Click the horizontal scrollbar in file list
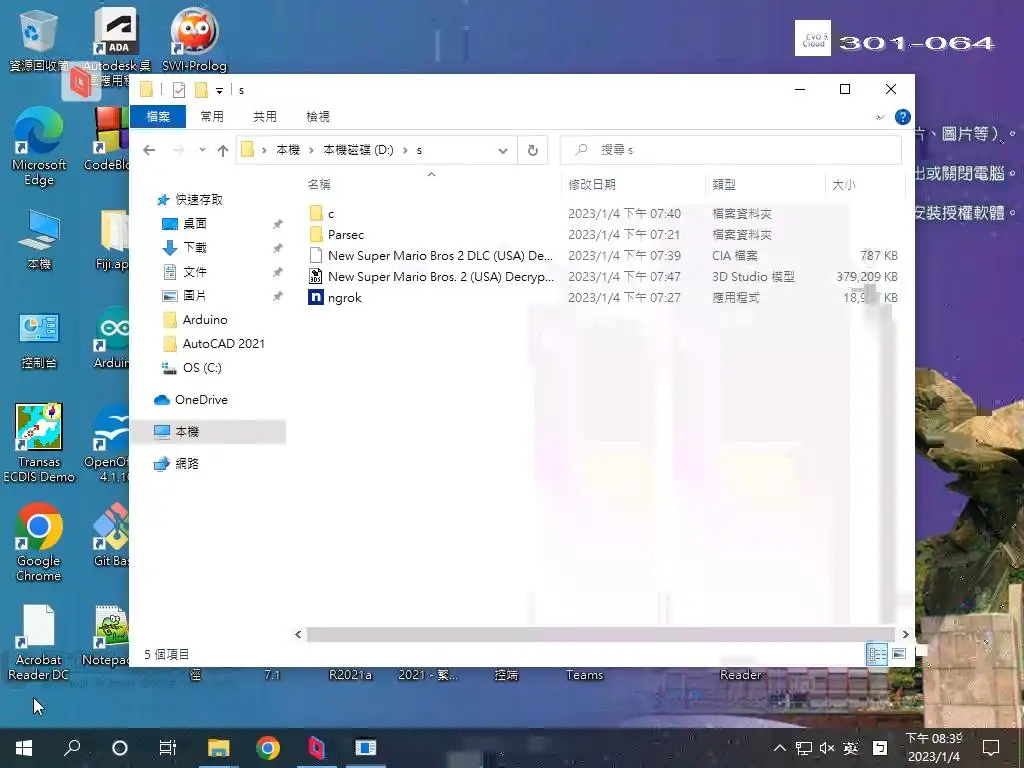Screen dimensions: 1024x768 601,634
